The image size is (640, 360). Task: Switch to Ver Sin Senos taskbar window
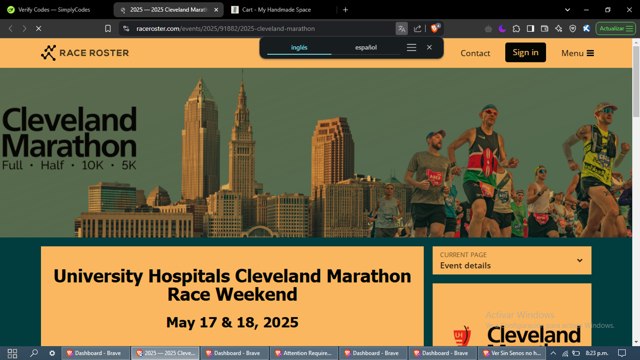[x=512, y=353]
